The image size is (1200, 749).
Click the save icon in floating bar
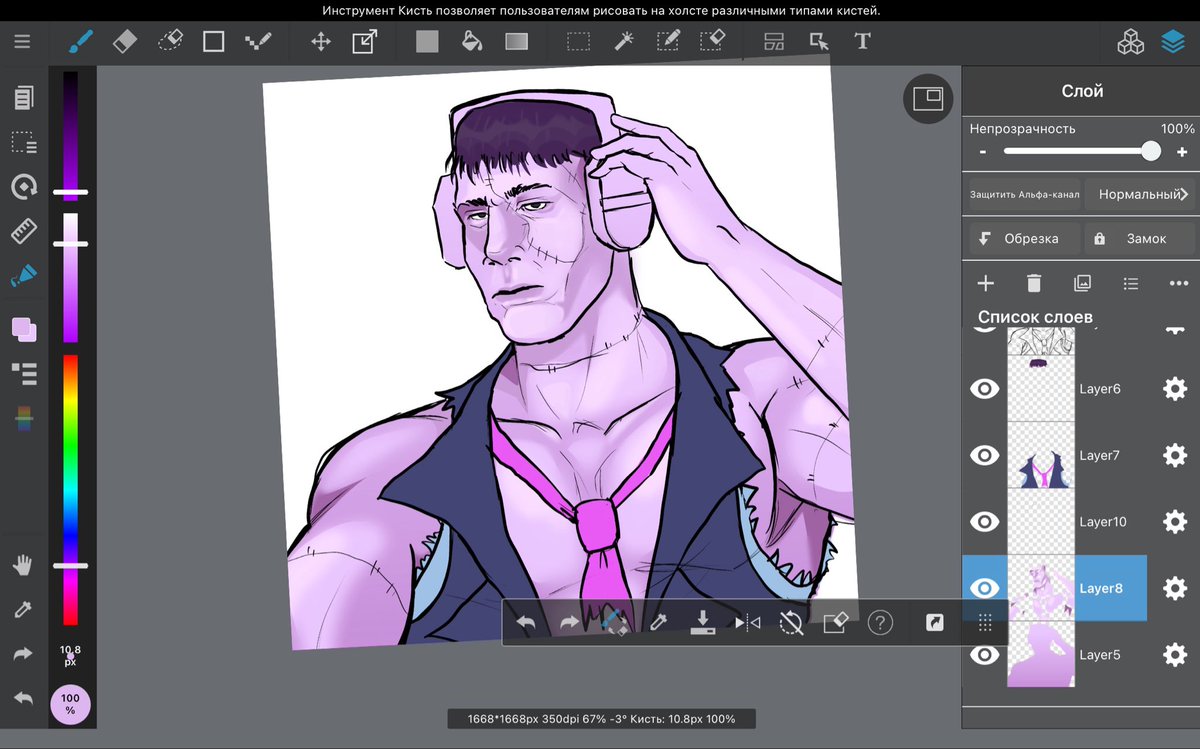(x=703, y=623)
